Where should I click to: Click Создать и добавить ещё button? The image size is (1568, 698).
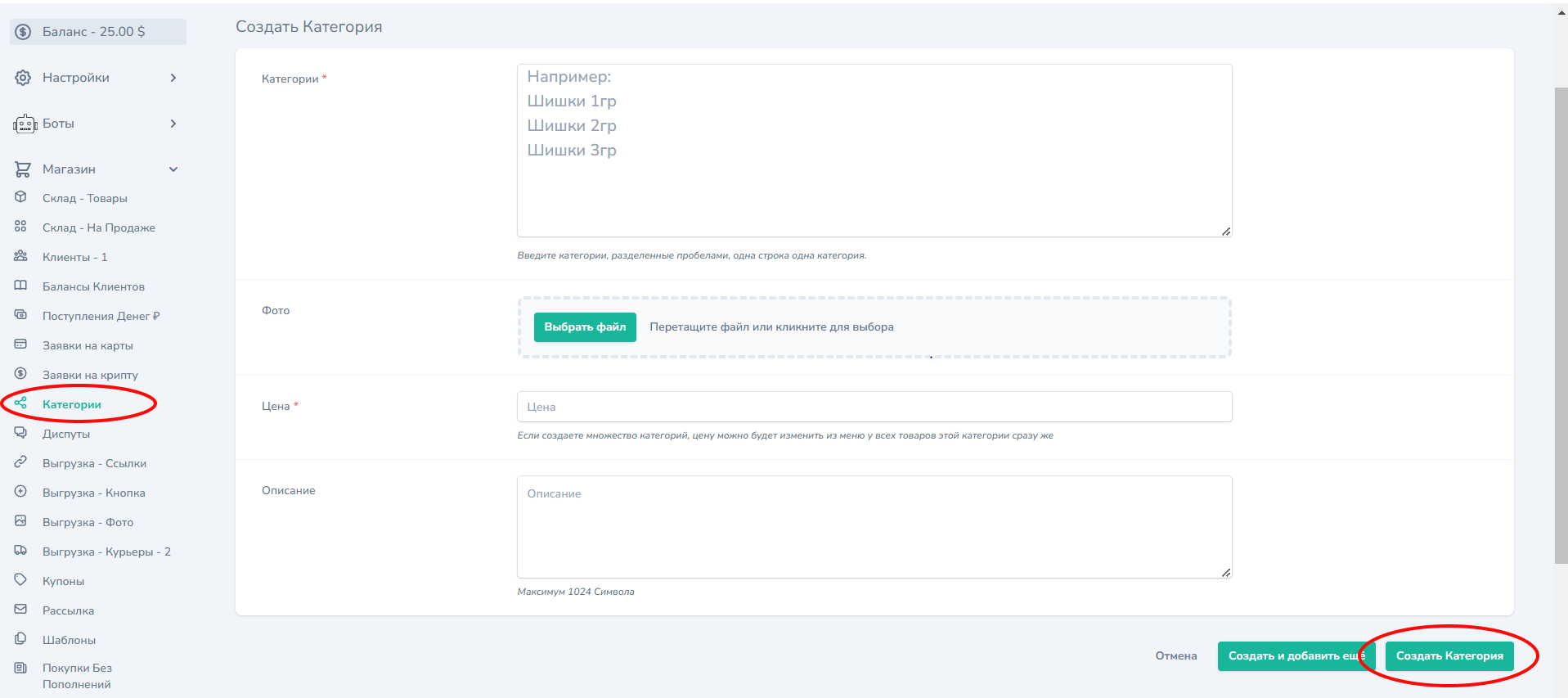[x=1296, y=656]
